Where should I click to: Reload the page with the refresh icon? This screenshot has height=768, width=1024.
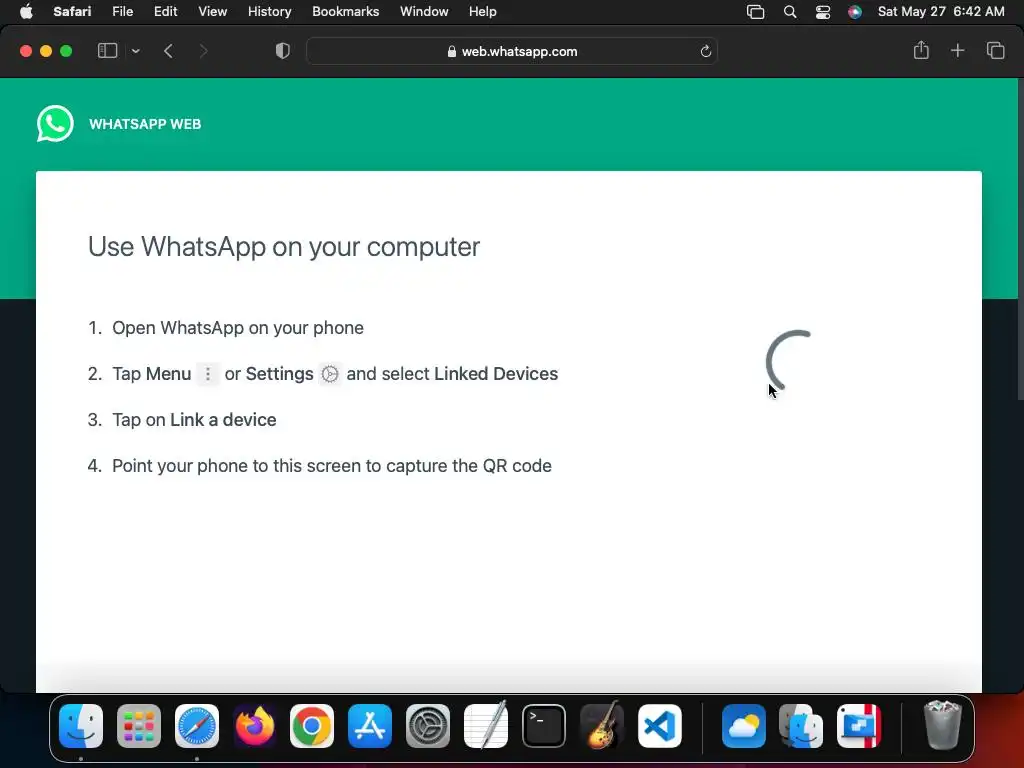tap(705, 52)
